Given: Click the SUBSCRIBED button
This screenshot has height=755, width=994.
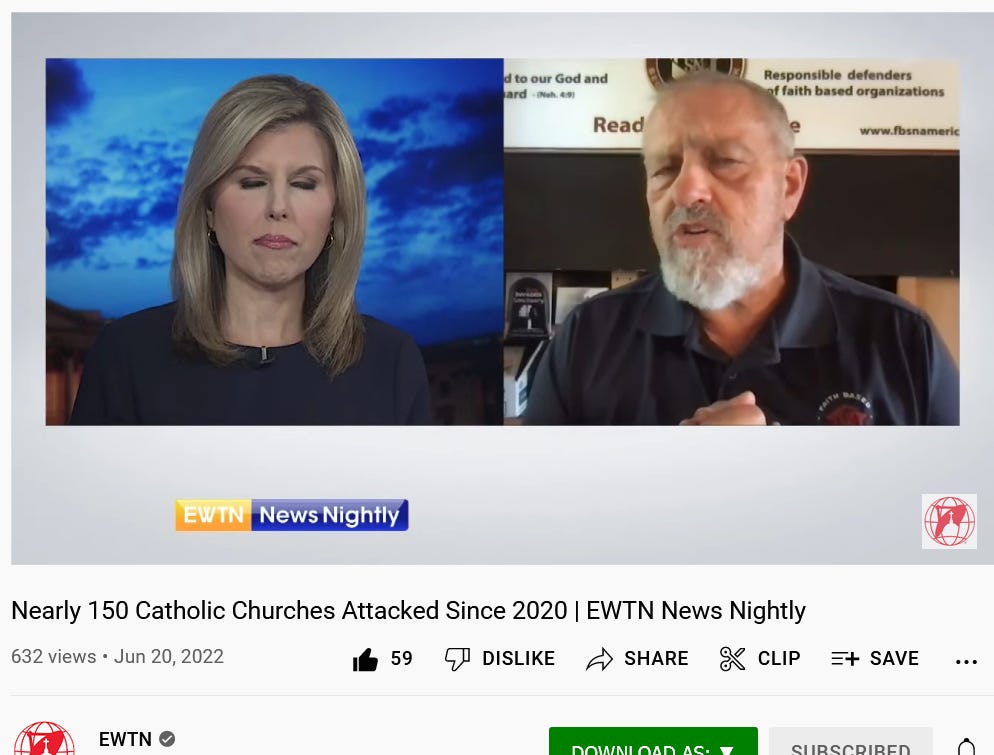Looking at the screenshot, I should 851,742.
